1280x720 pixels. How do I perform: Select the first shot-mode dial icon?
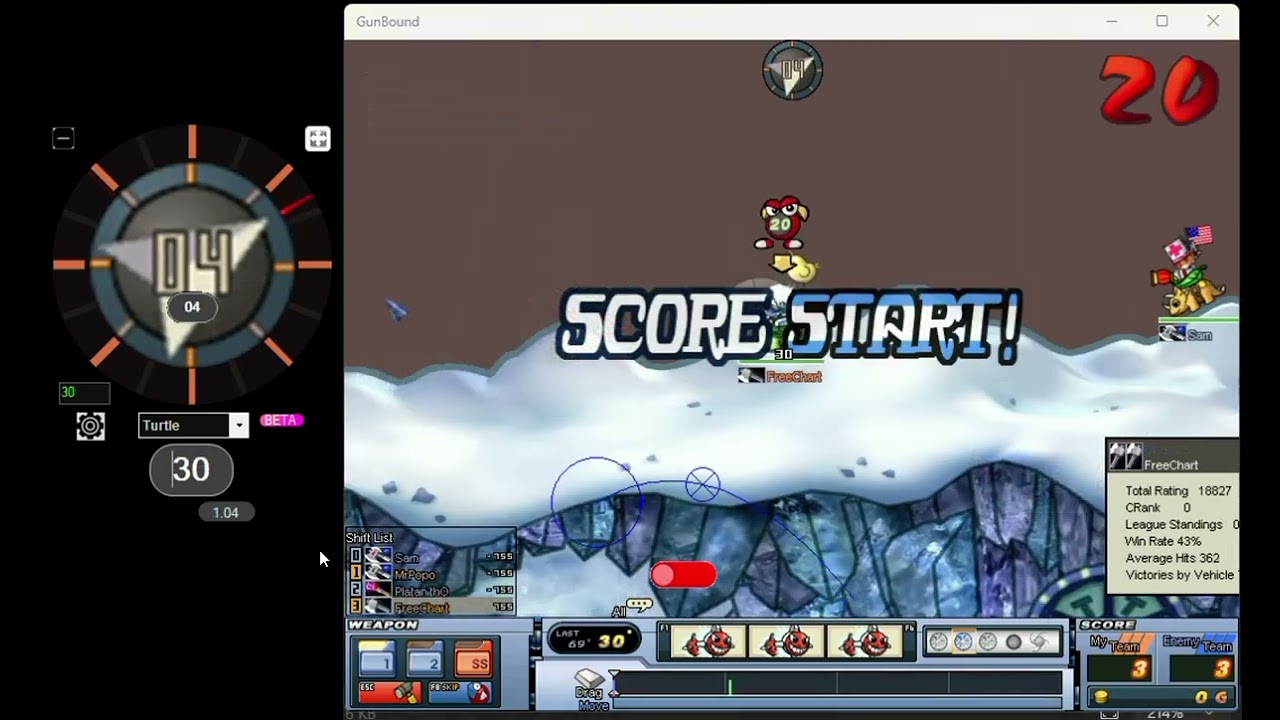pos(940,642)
